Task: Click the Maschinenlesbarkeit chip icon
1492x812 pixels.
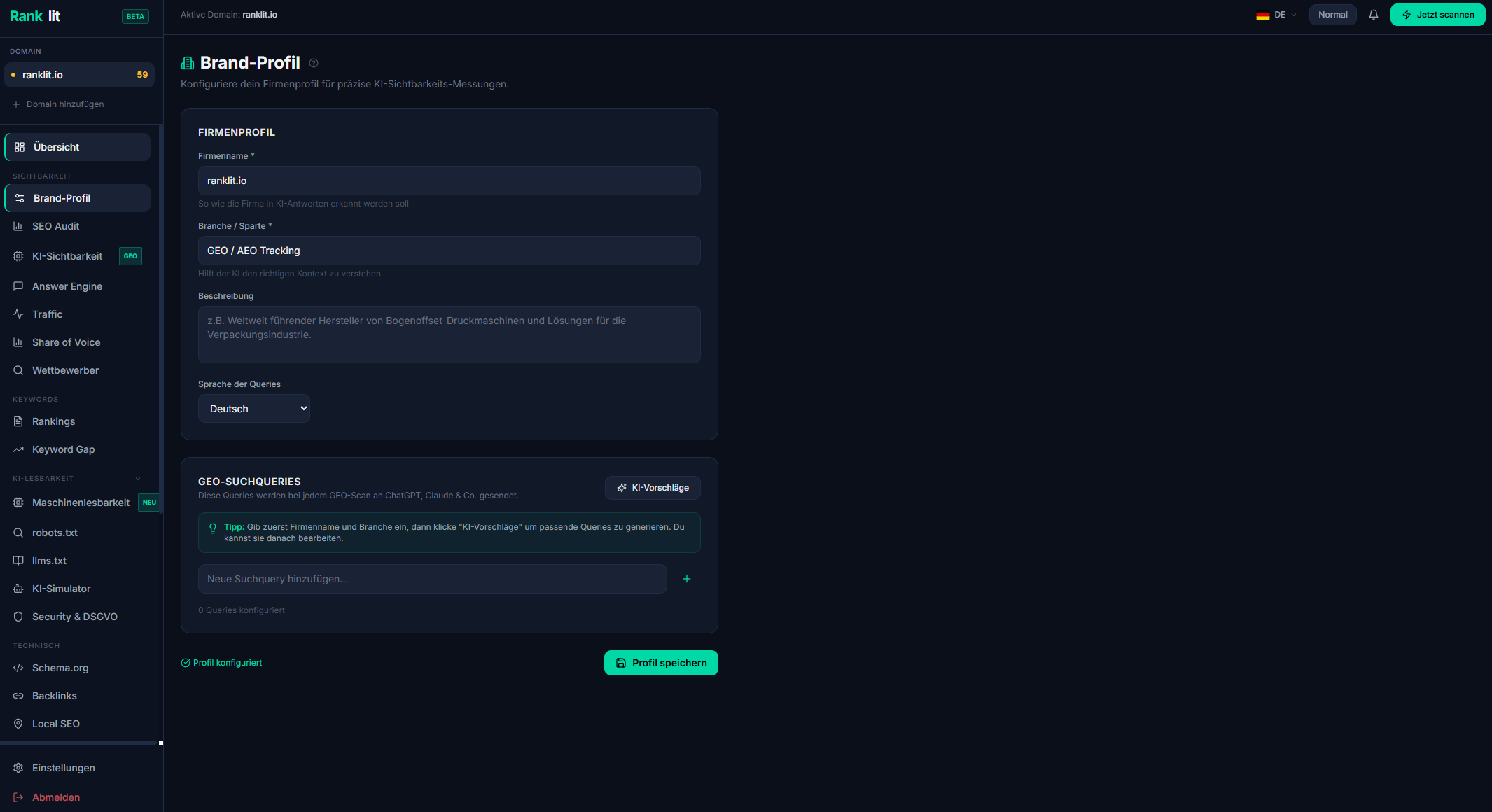Action: click(18, 503)
